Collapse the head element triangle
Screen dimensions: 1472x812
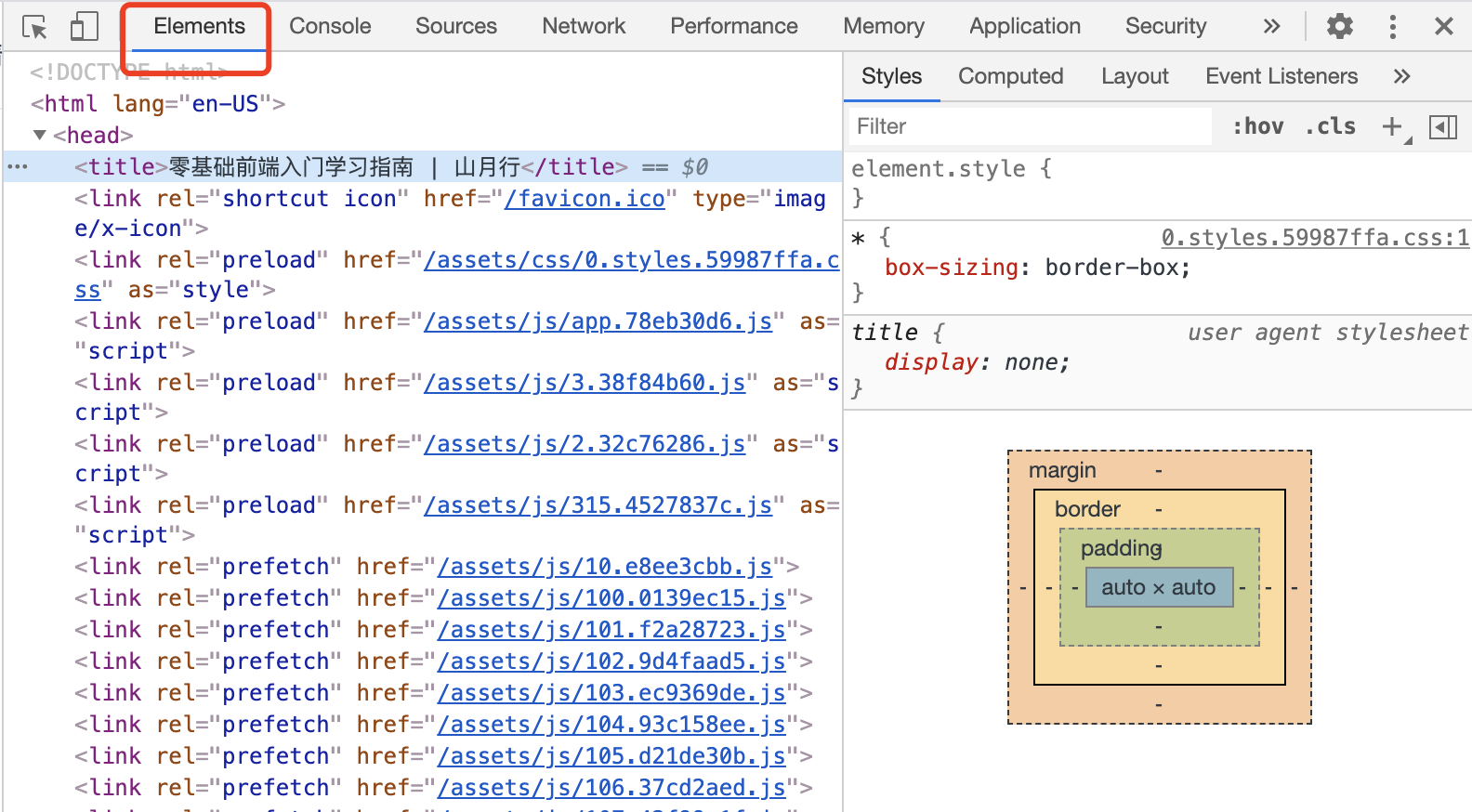(x=40, y=136)
